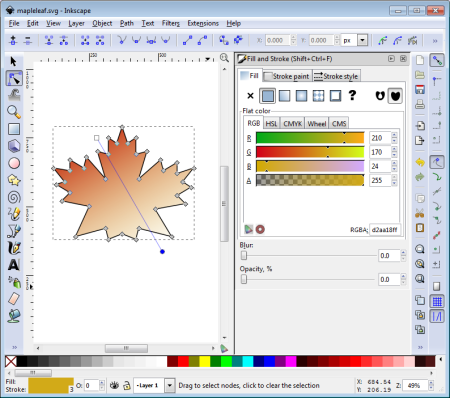This screenshot has width=450, height=398.
Task: Increase R value stepper
Action: point(395,135)
